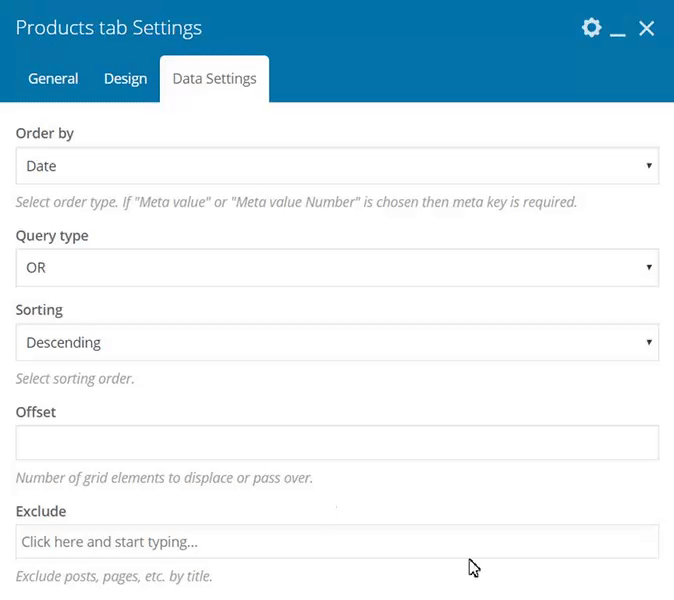
Task: Select the Data Settings tab
Action: click(214, 79)
